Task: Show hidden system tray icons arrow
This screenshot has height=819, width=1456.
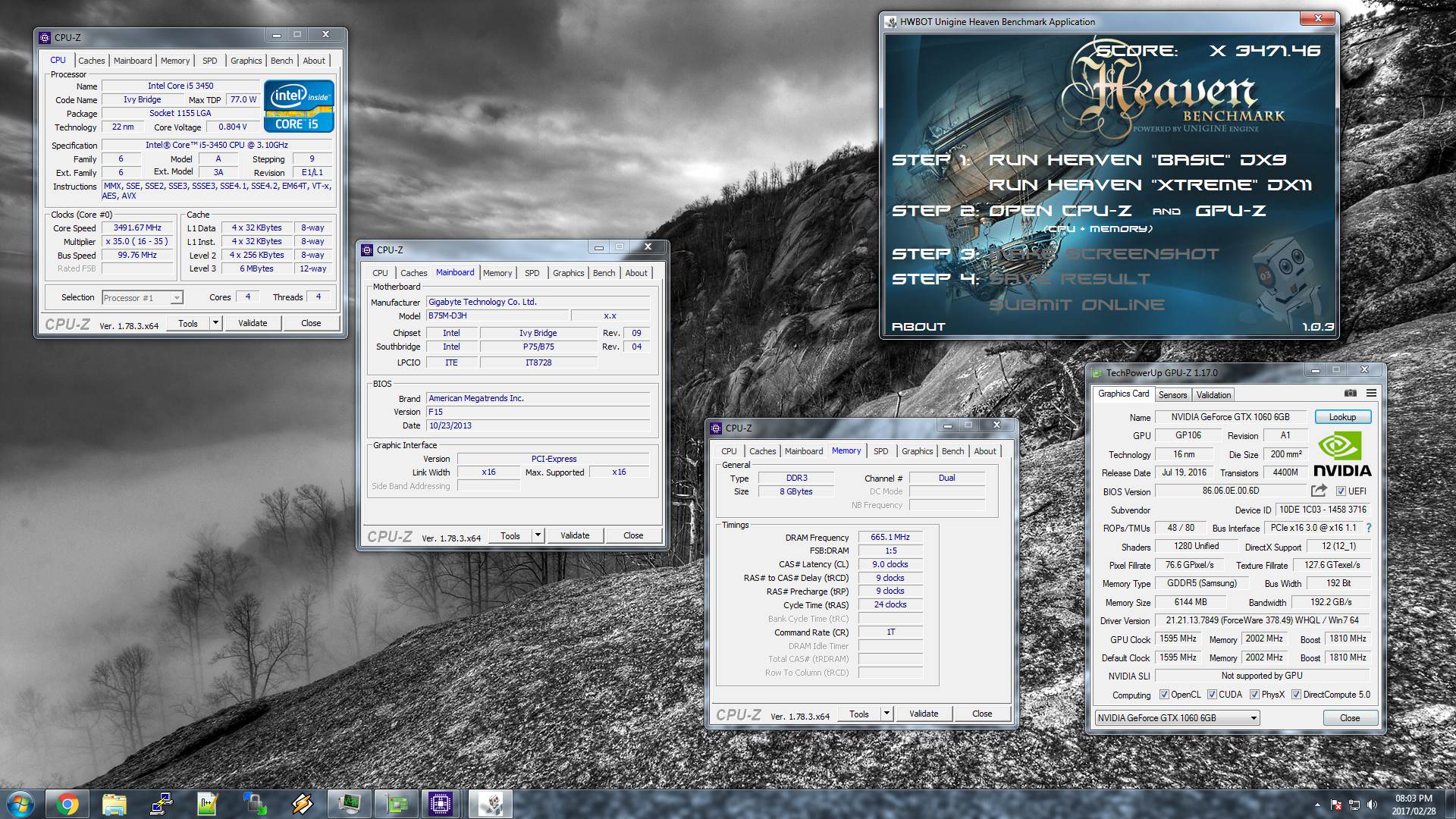Action: (x=1317, y=805)
